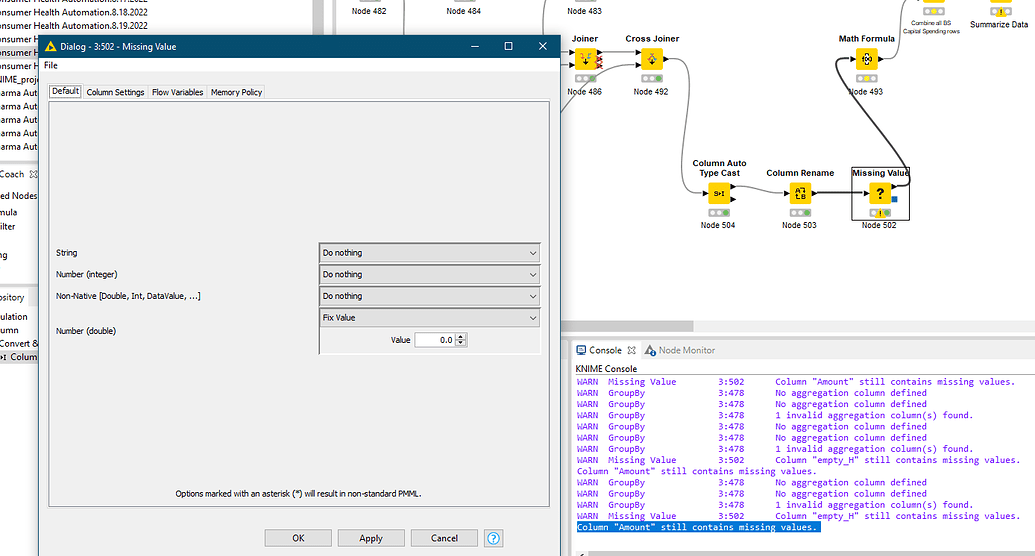Viewport: 1035px width, 556px height.
Task: Select Consumer Health Automation.8.18.2022 workflow
Action: [74, 12]
